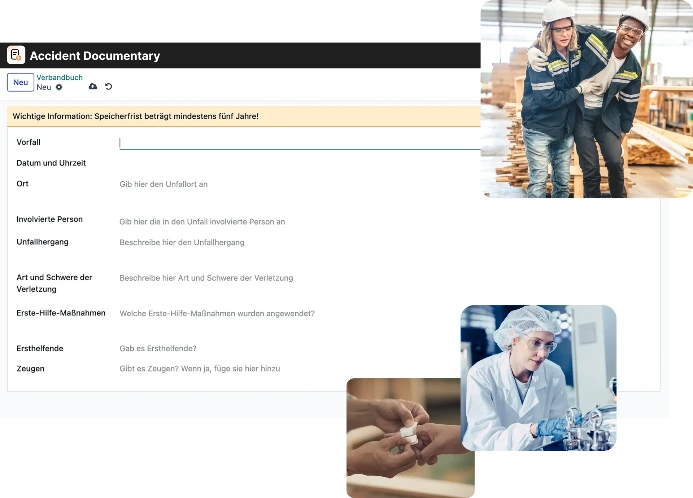Discard changes with the undo arrow icon

coord(108,86)
